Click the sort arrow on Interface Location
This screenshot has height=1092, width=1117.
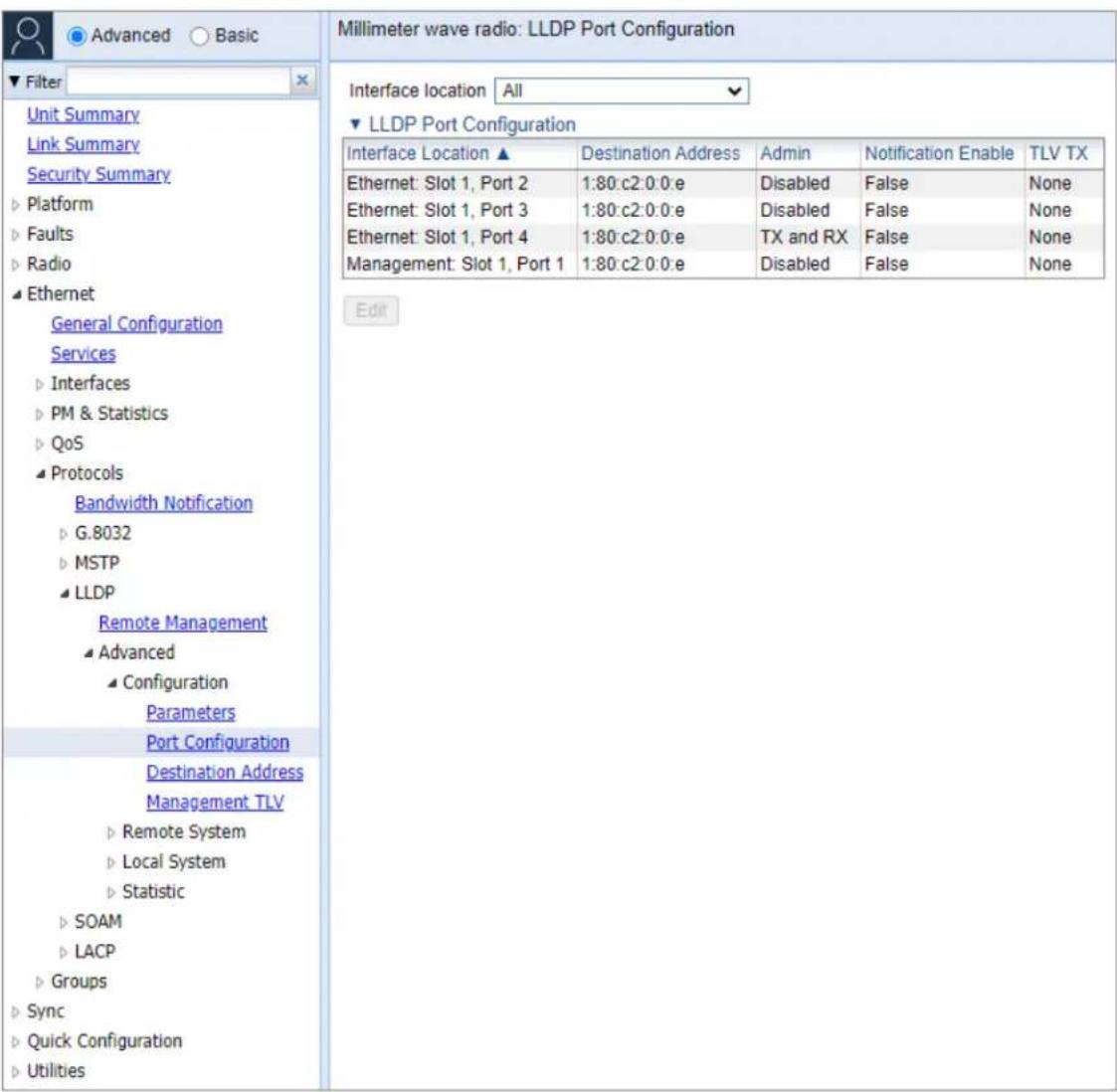pos(503,153)
